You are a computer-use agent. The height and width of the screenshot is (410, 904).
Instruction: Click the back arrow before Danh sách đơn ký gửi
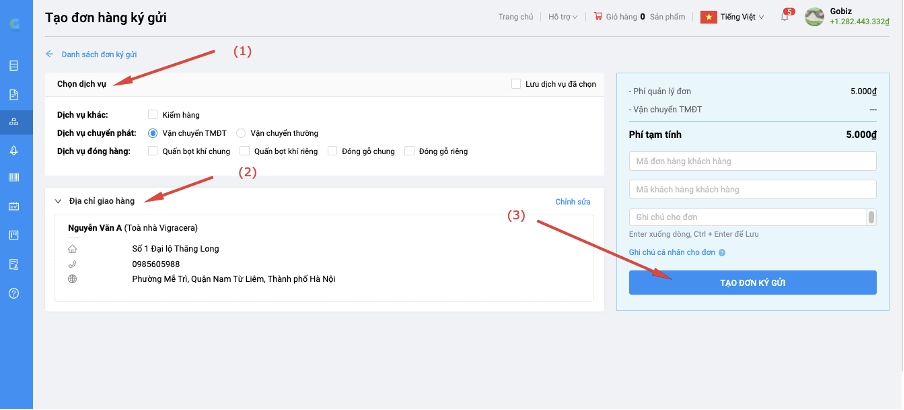pos(50,54)
